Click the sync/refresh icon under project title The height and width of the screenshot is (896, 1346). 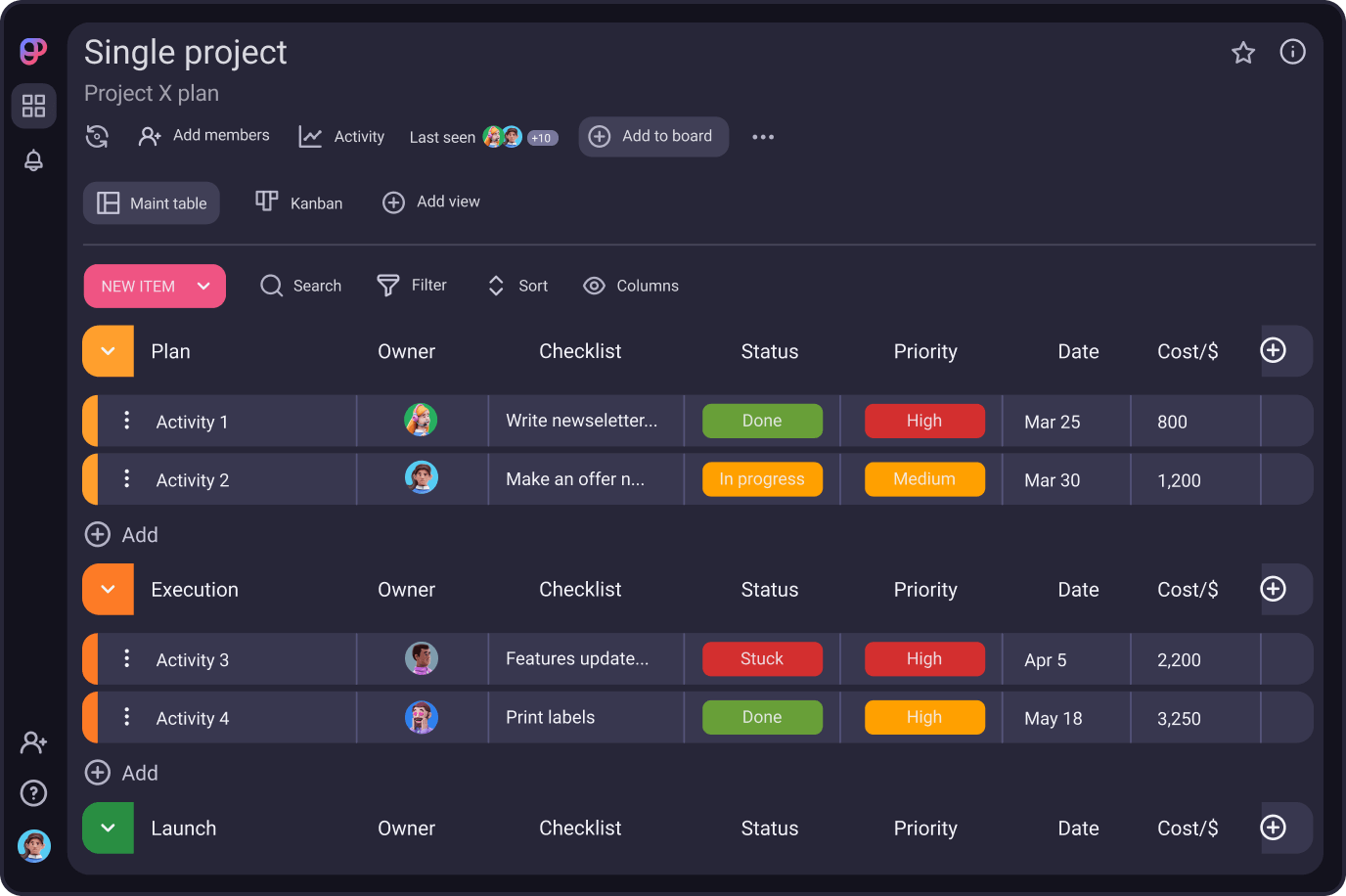(x=97, y=137)
